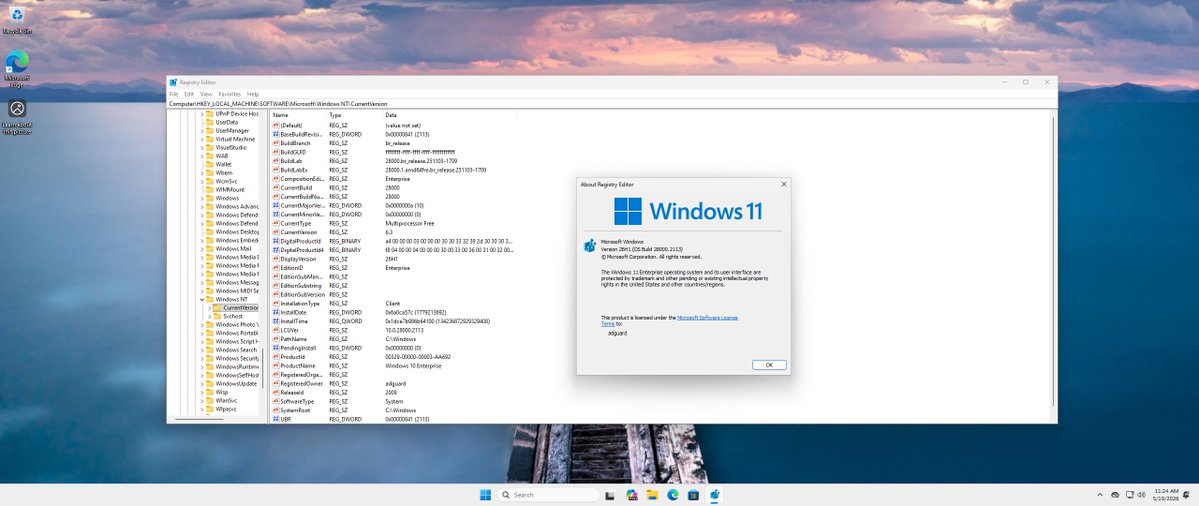1199x506 pixels.
Task: Select the EditionID value row
Action: tap(394, 268)
